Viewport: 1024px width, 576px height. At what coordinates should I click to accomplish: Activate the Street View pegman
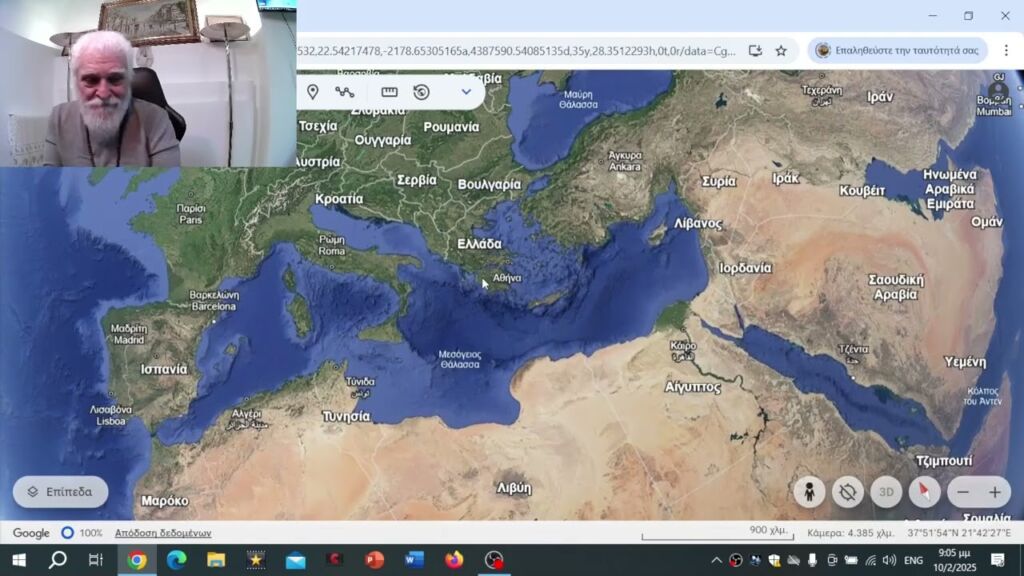(809, 492)
